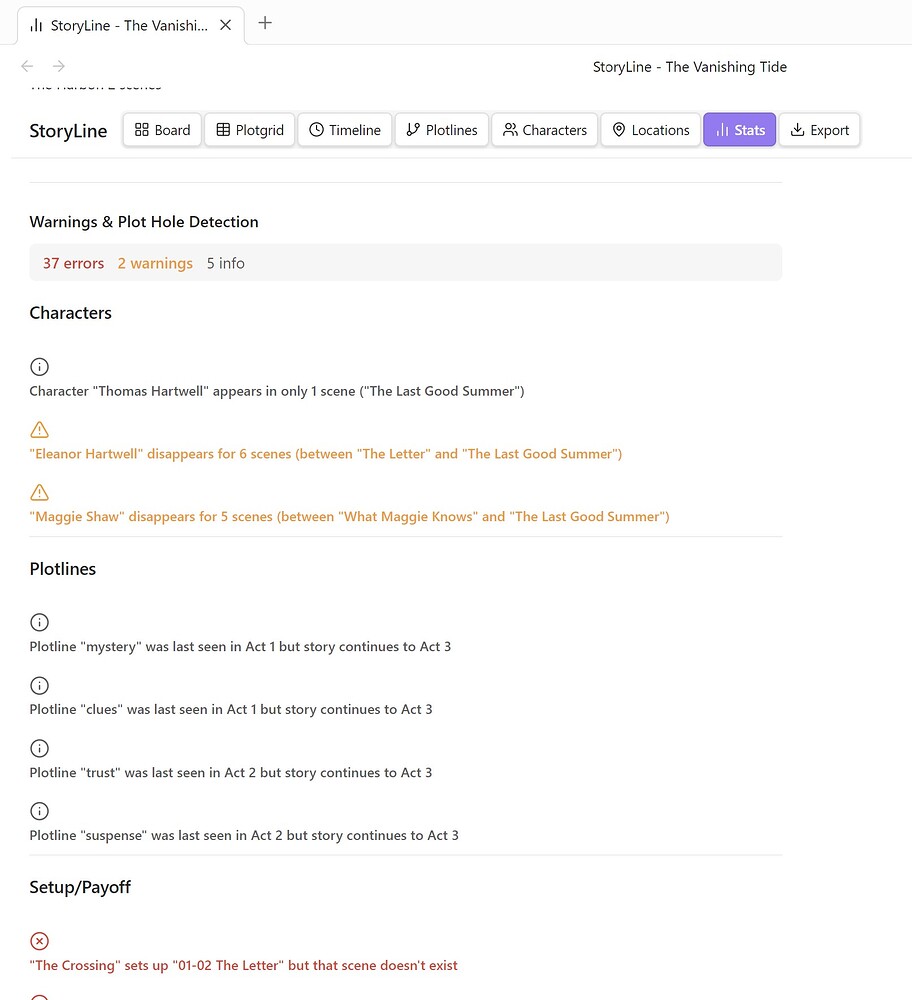This screenshot has height=1000, width=912.
Task: Select the active Stats tab
Action: [x=739, y=129]
